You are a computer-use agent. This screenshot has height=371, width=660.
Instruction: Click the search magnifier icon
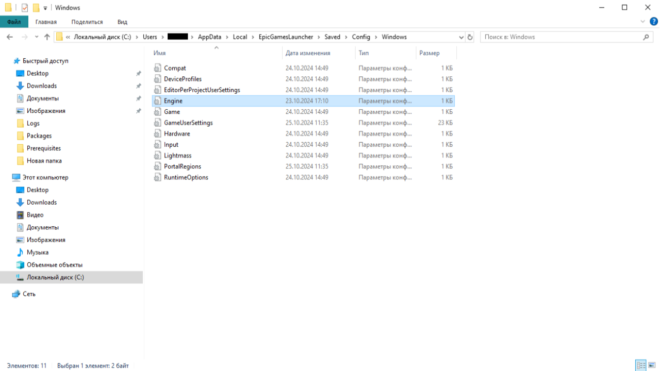click(646, 37)
